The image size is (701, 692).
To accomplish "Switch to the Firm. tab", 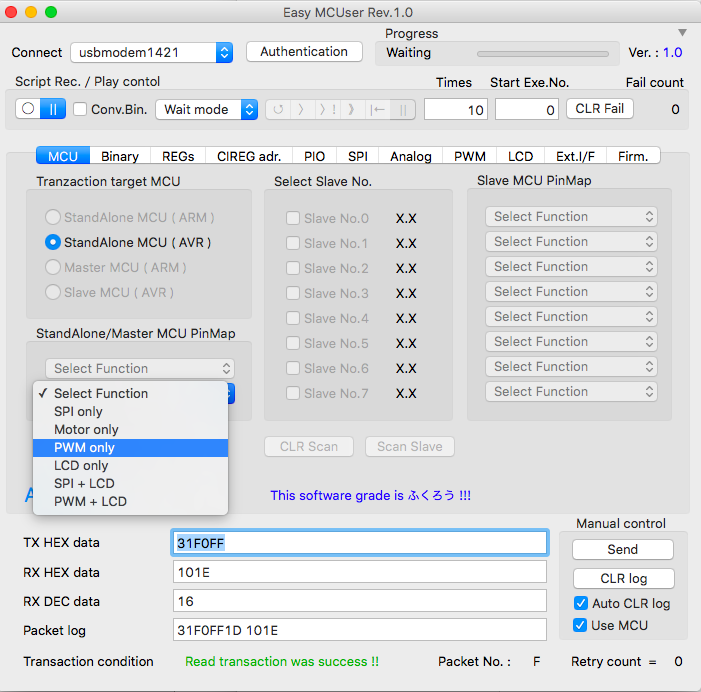I will pyautogui.click(x=633, y=156).
